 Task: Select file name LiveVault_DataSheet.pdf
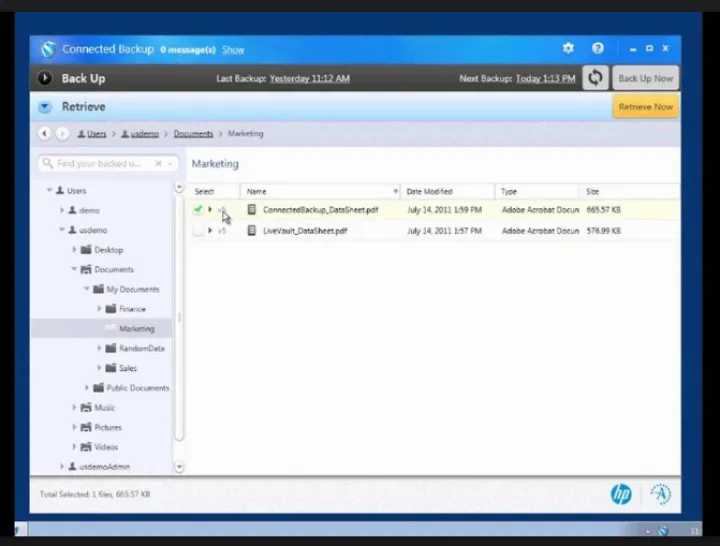point(305,231)
